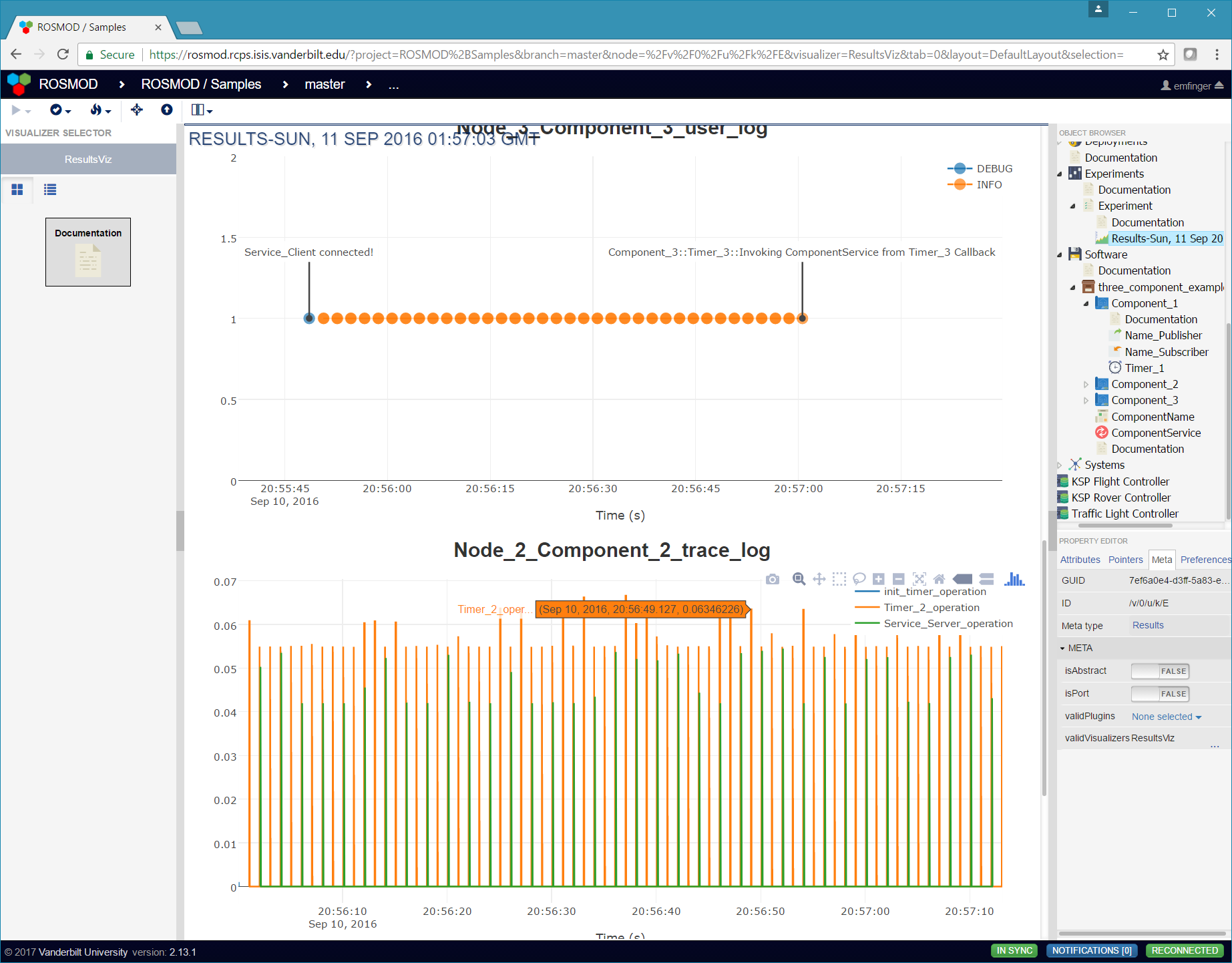The height and width of the screenshot is (963, 1232).
Task: Open the Attributes tab in Property Editor
Action: [x=1080, y=560]
